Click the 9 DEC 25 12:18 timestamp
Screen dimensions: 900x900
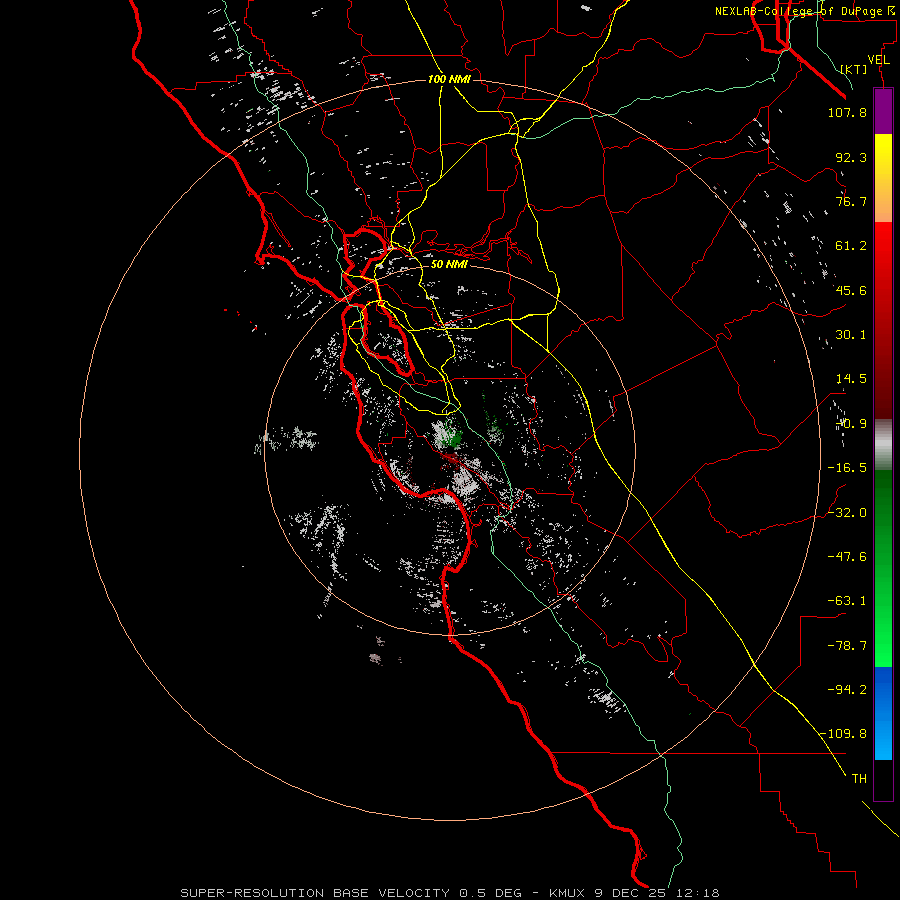pyautogui.click(x=657, y=893)
